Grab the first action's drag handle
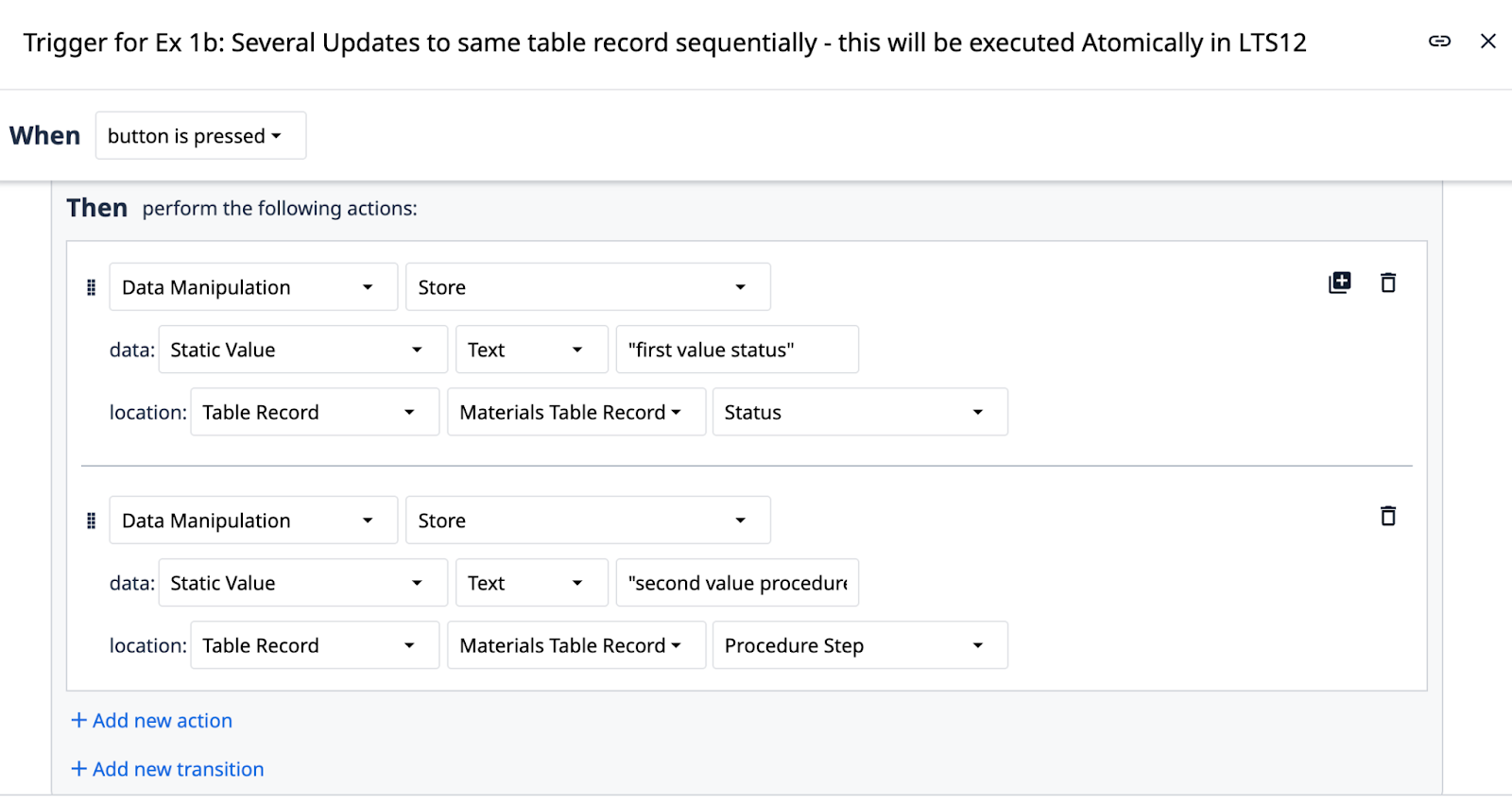Screen dimensions: 1512x804 (x=92, y=287)
